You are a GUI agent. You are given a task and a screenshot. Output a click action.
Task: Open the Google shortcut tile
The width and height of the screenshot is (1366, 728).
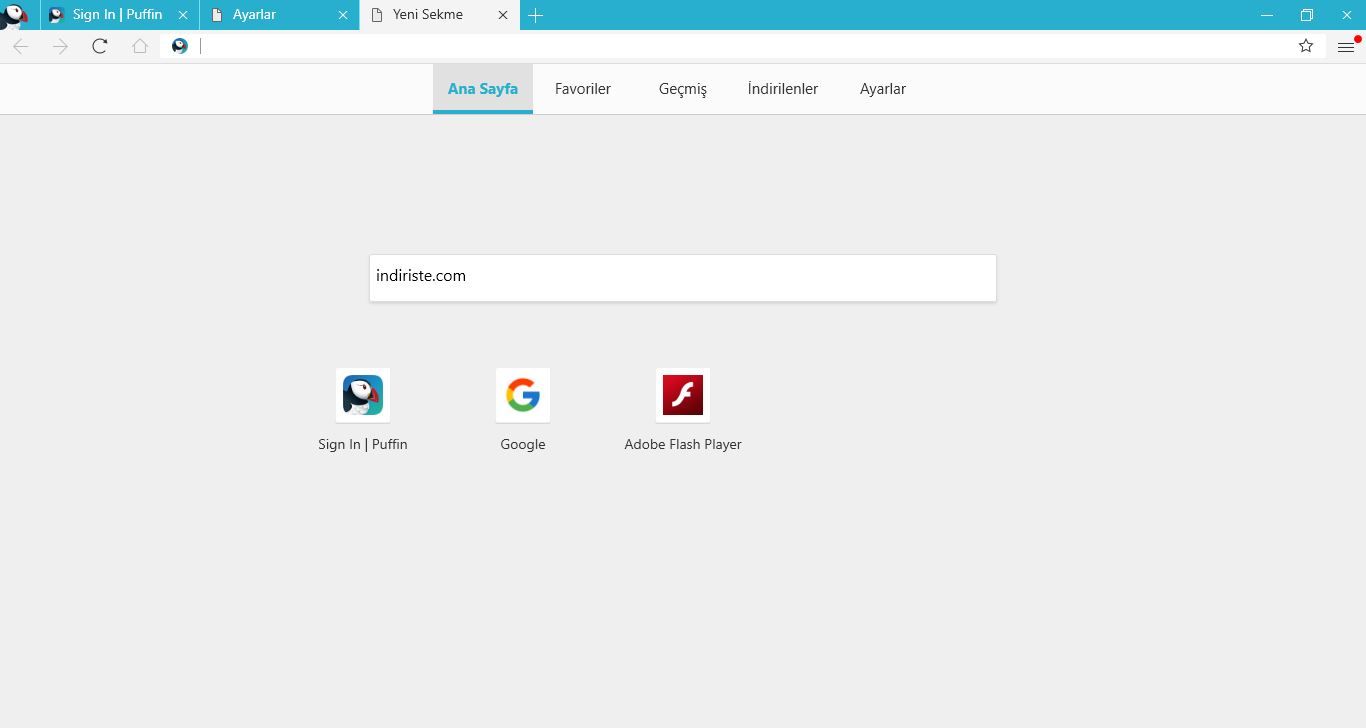pos(523,395)
